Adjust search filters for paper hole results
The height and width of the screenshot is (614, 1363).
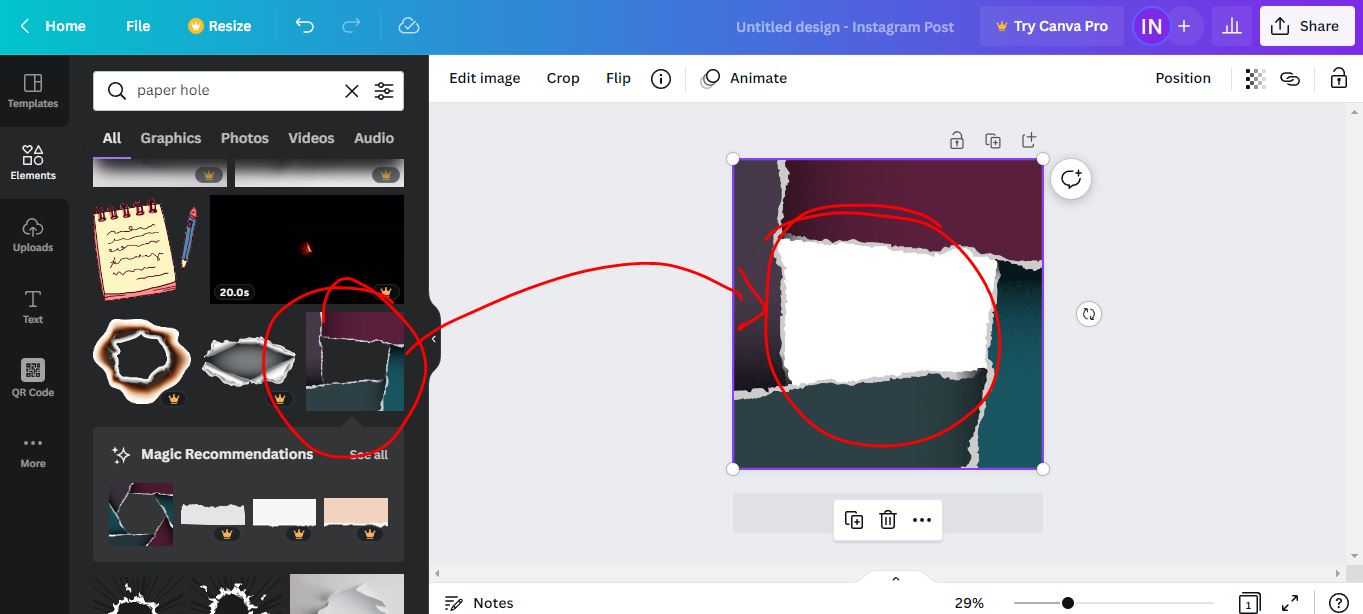click(x=384, y=90)
